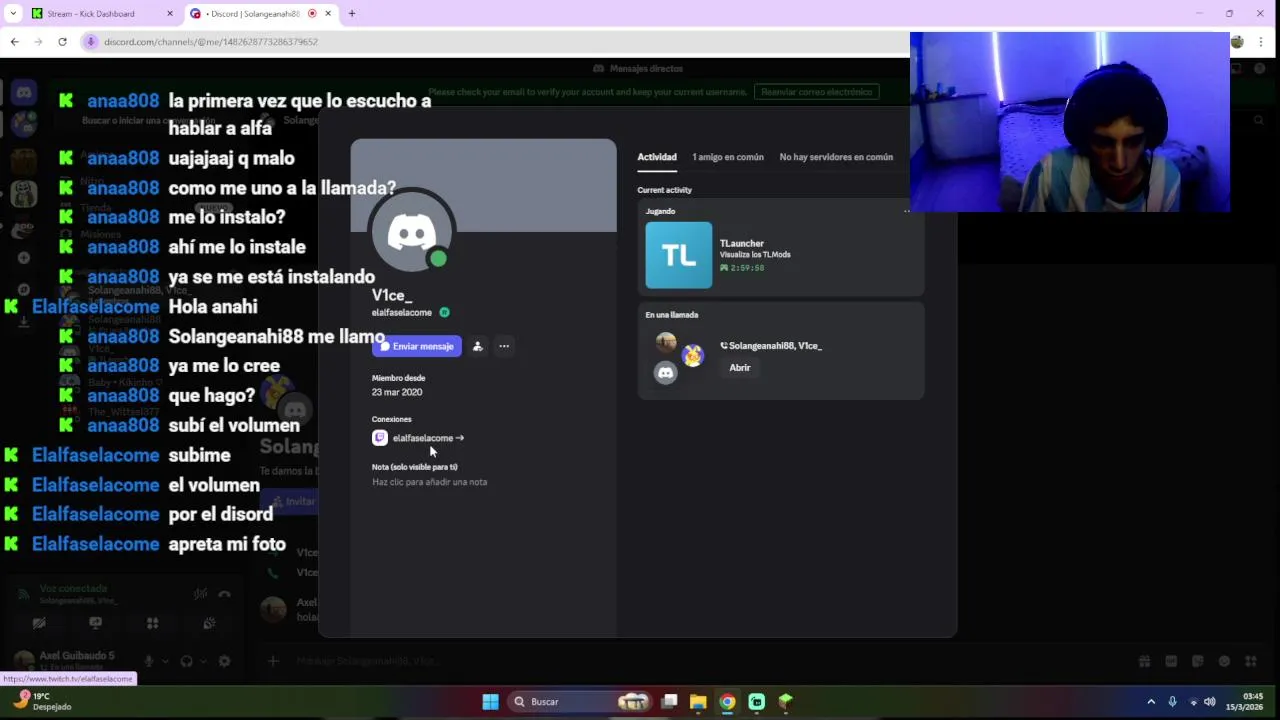Open friend options icon beside Enviar mensaje

478,346
